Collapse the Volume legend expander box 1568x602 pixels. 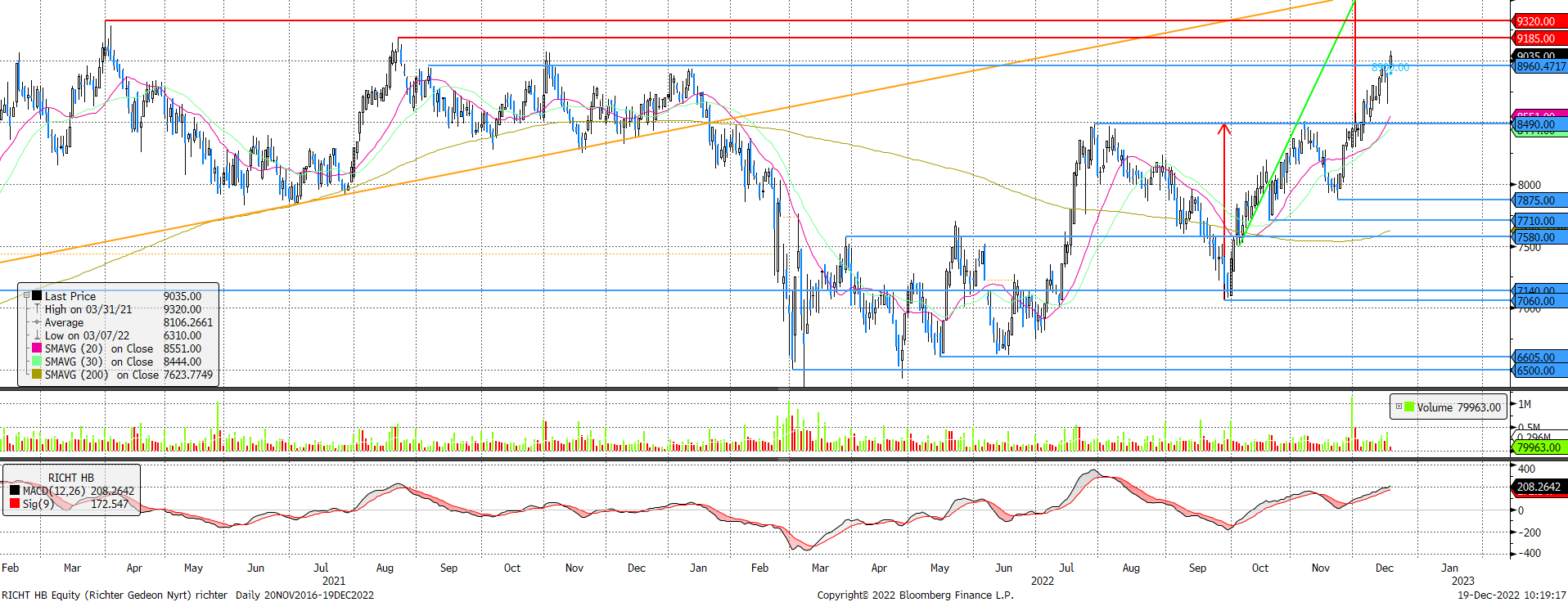pos(1399,407)
